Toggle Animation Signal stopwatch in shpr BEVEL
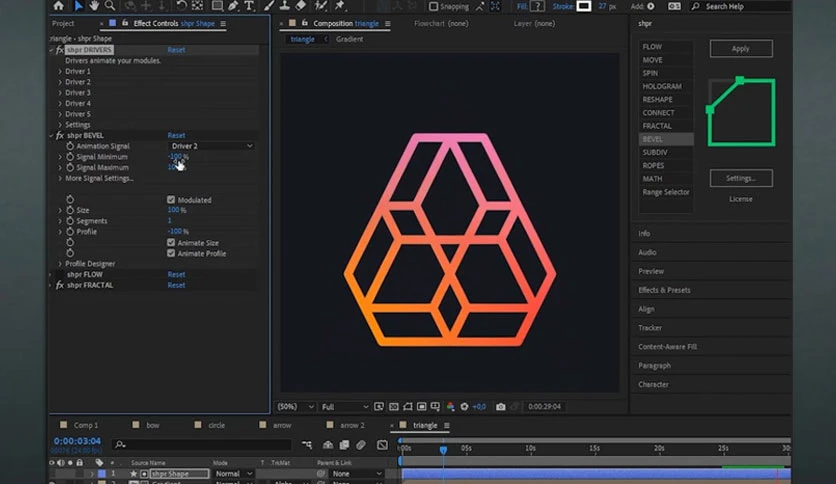This screenshot has height=484, width=836. pyautogui.click(x=70, y=146)
